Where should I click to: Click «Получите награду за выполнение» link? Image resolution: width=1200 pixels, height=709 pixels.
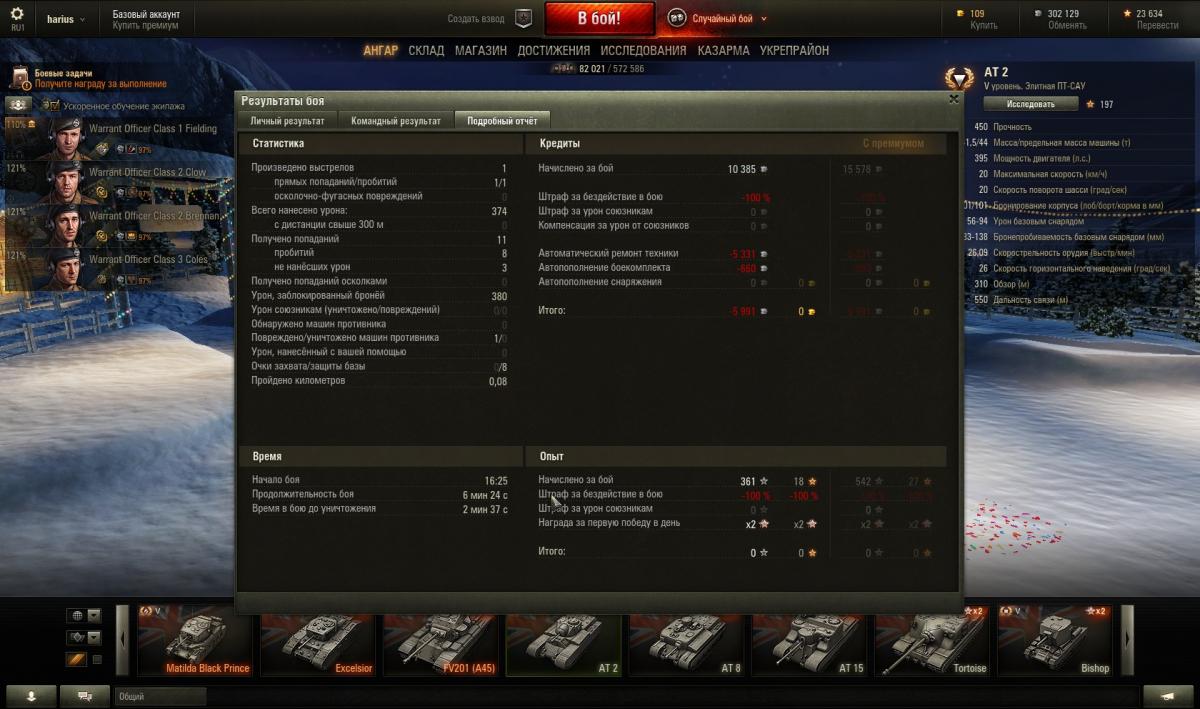(101, 85)
